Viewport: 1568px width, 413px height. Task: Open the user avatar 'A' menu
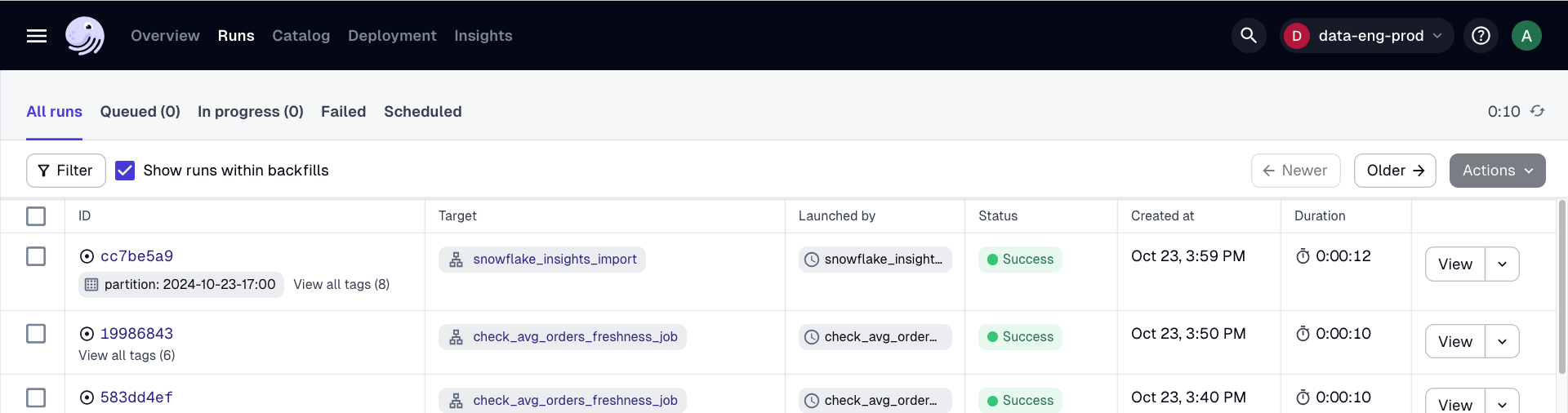click(1526, 36)
